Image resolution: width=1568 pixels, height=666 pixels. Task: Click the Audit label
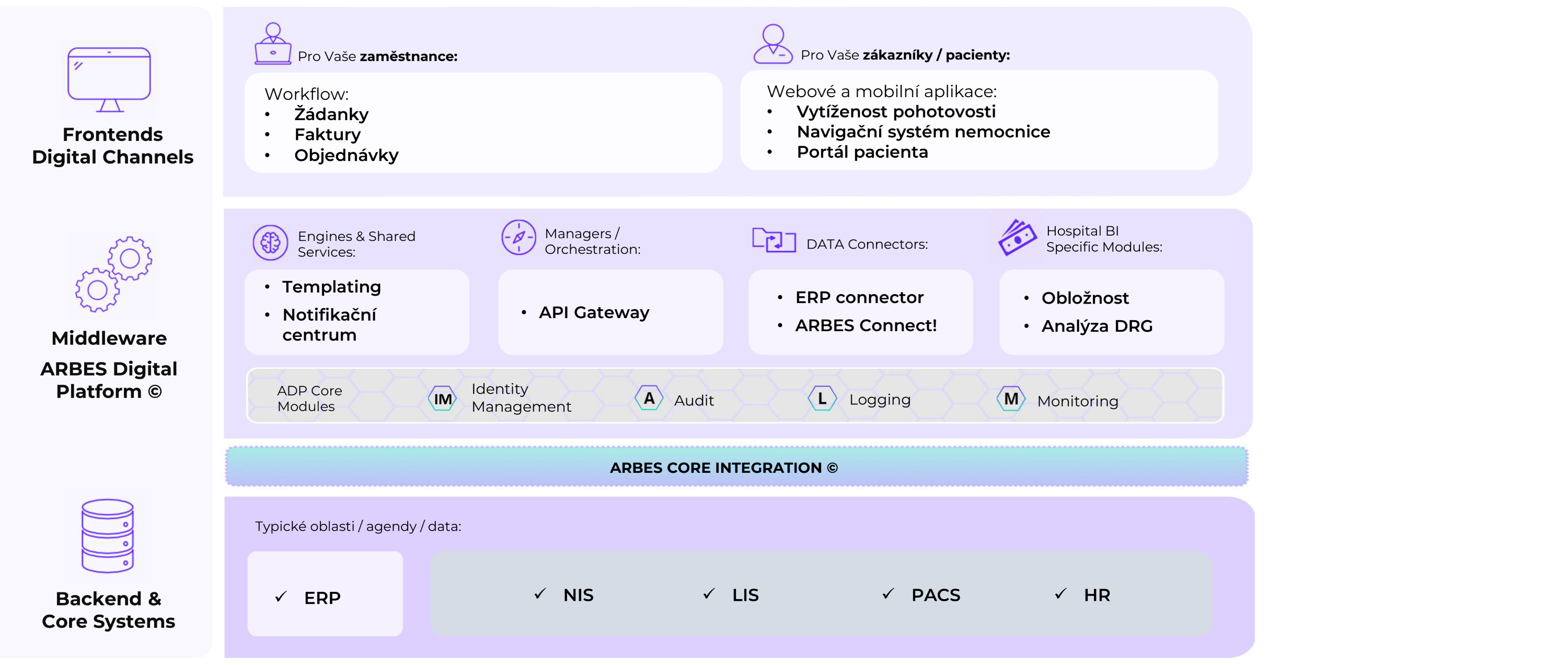point(694,400)
